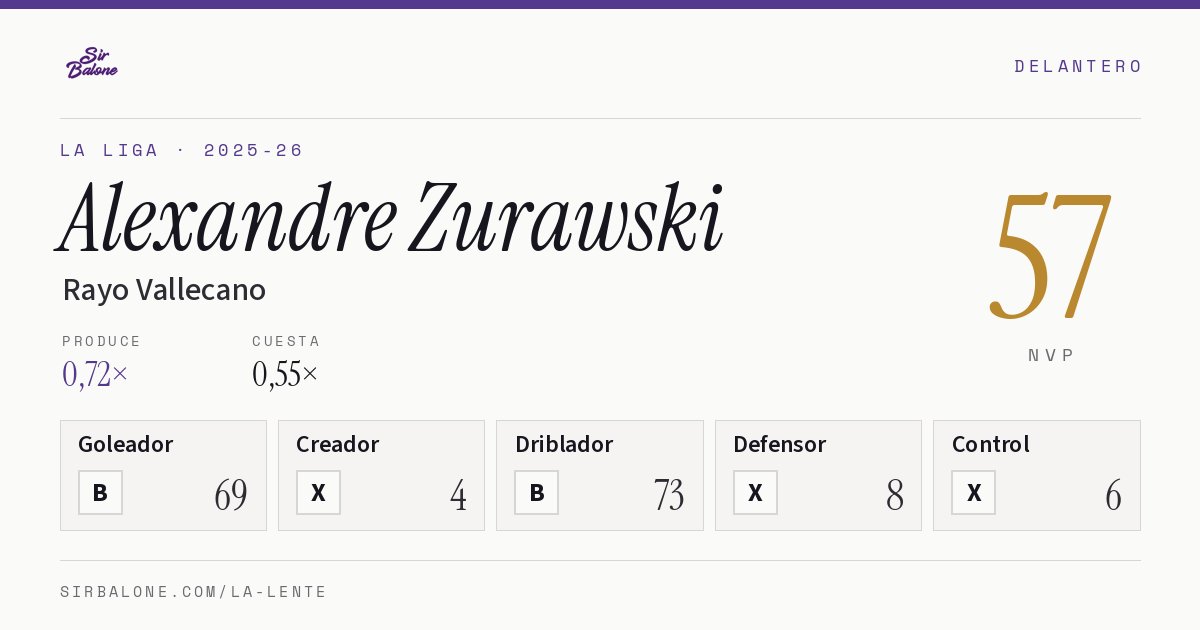1200x630 pixels.
Task: Click the 73 value in Driblador
Action: click(668, 495)
